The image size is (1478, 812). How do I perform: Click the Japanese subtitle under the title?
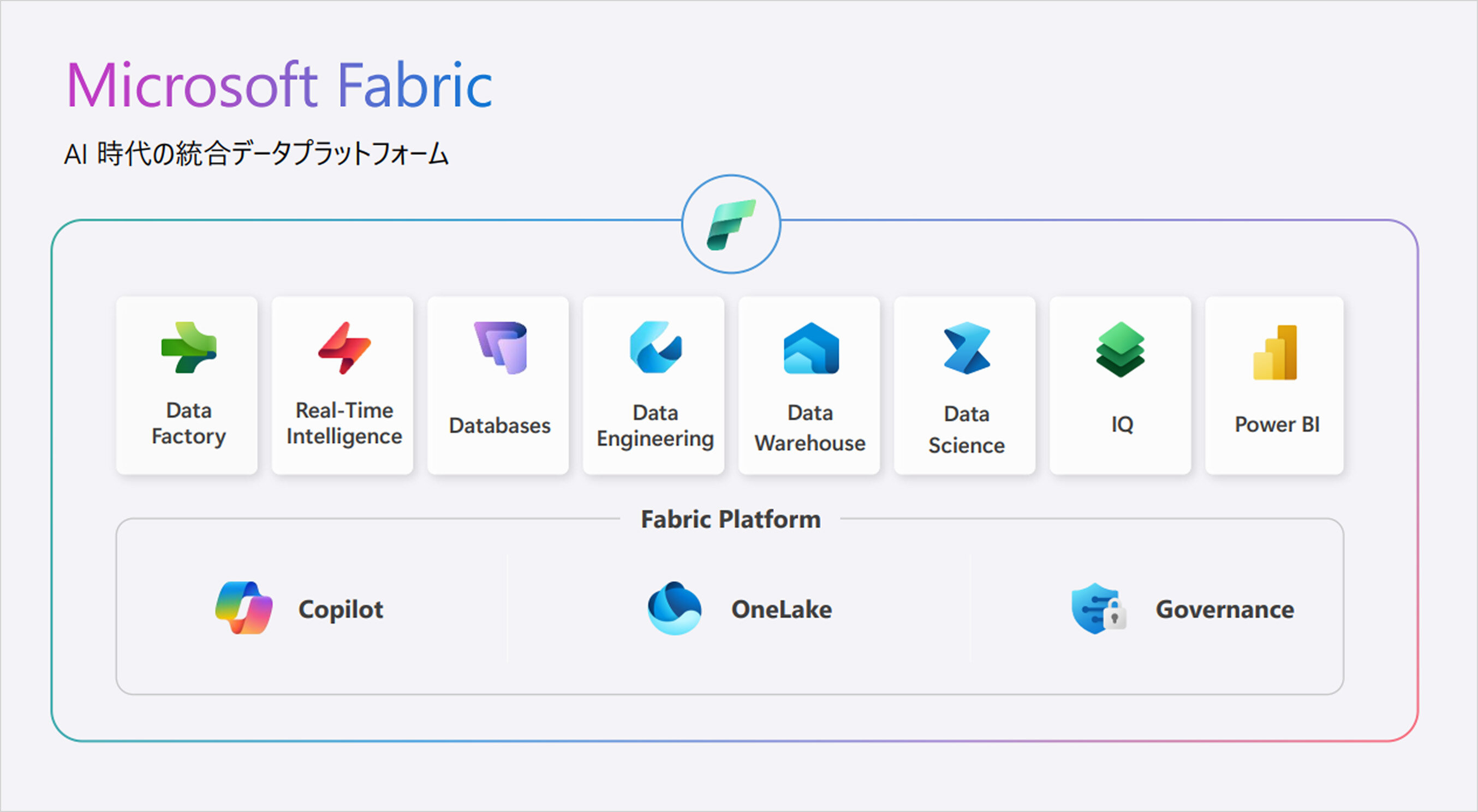[256, 154]
